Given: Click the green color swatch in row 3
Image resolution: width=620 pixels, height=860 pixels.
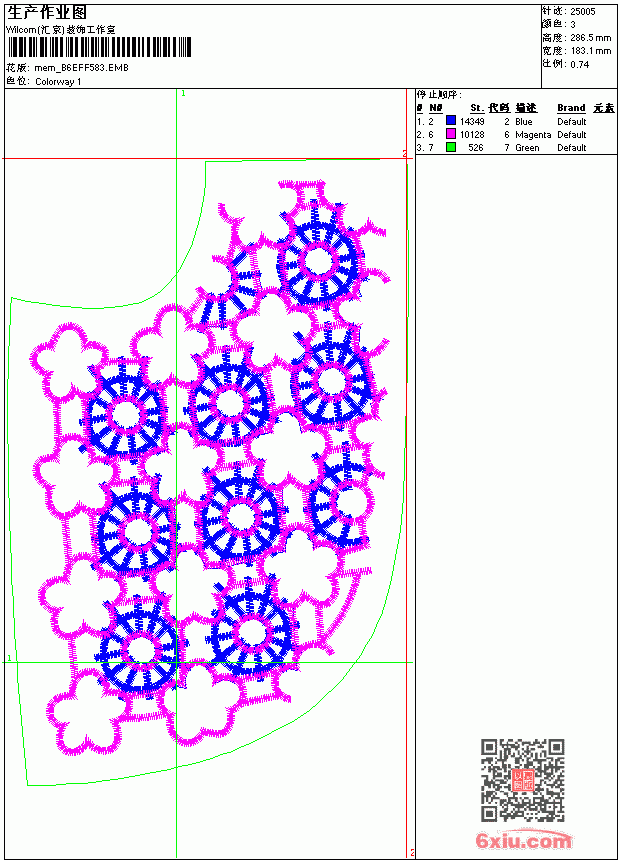Looking at the screenshot, I should coord(451,147).
